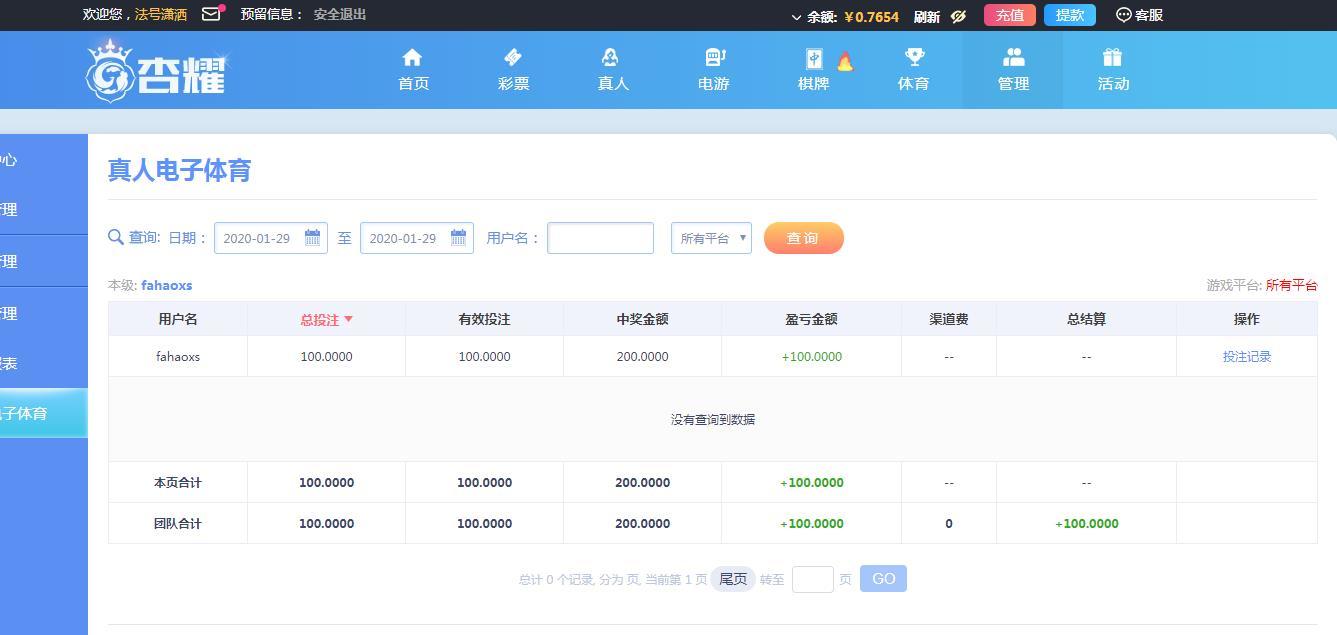Click the end date field
Viewport: 1337px width, 635px height.
[417, 238]
